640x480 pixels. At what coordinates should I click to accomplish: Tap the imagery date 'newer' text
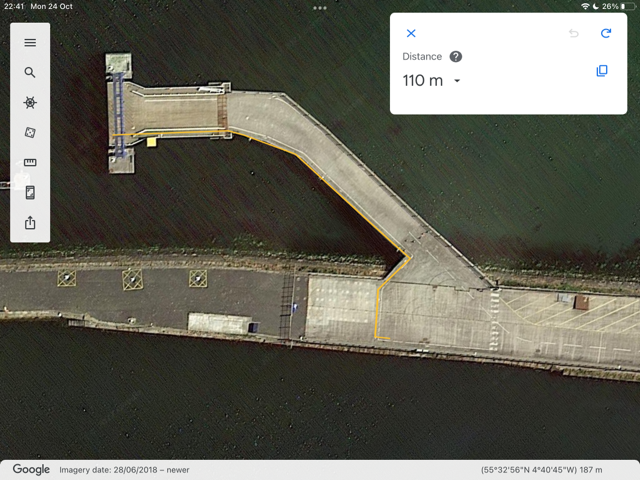pyautogui.click(x=176, y=470)
